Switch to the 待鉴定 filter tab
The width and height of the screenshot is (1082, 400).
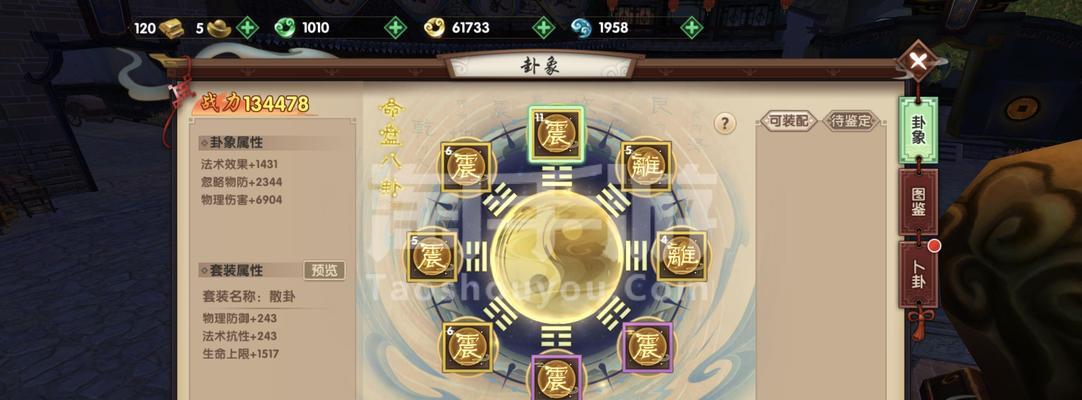coord(851,121)
